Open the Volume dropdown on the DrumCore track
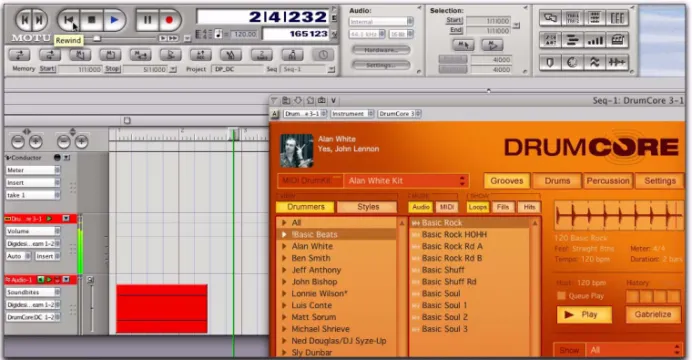 33,231
